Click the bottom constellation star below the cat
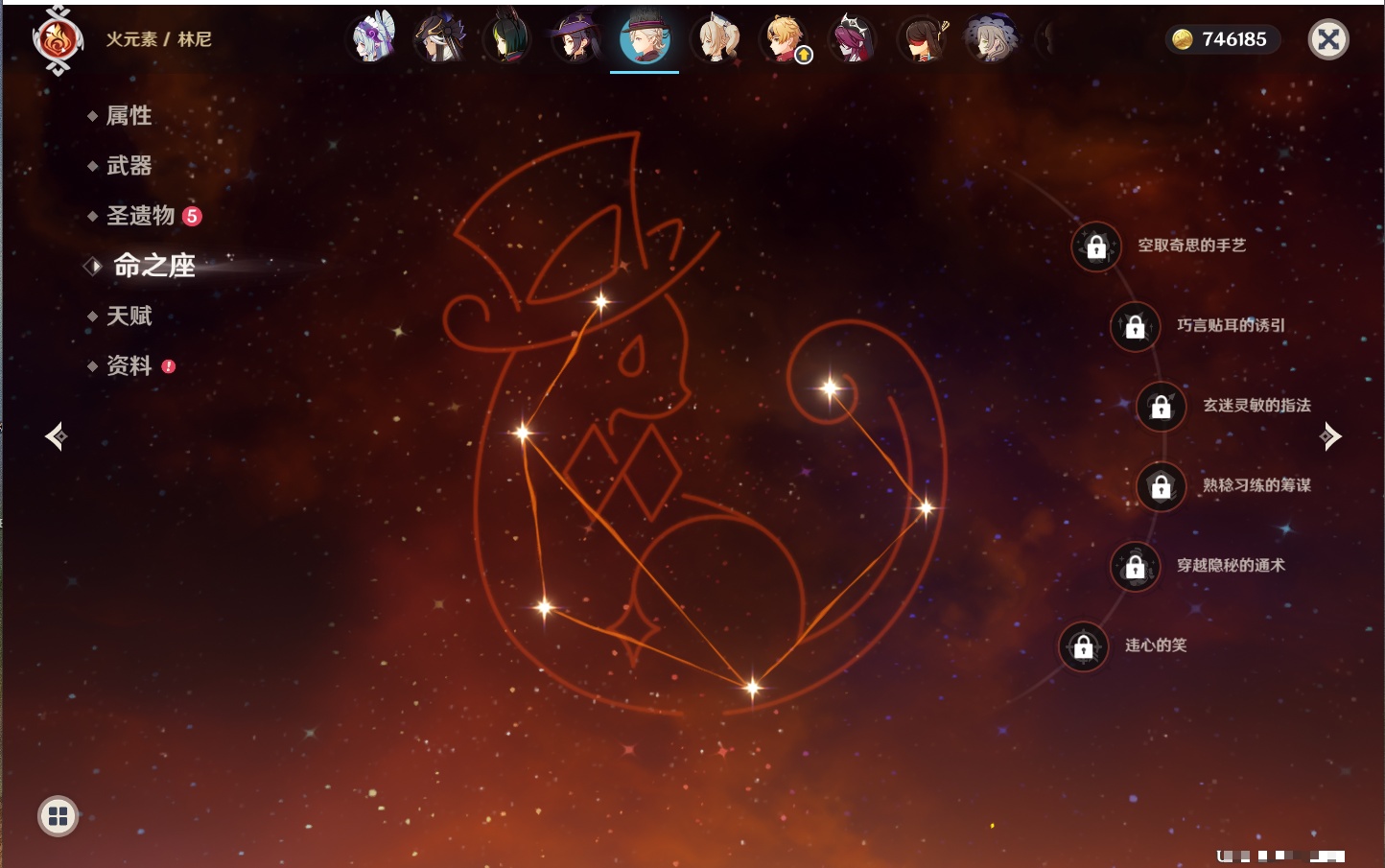1385x868 pixels. point(753,688)
